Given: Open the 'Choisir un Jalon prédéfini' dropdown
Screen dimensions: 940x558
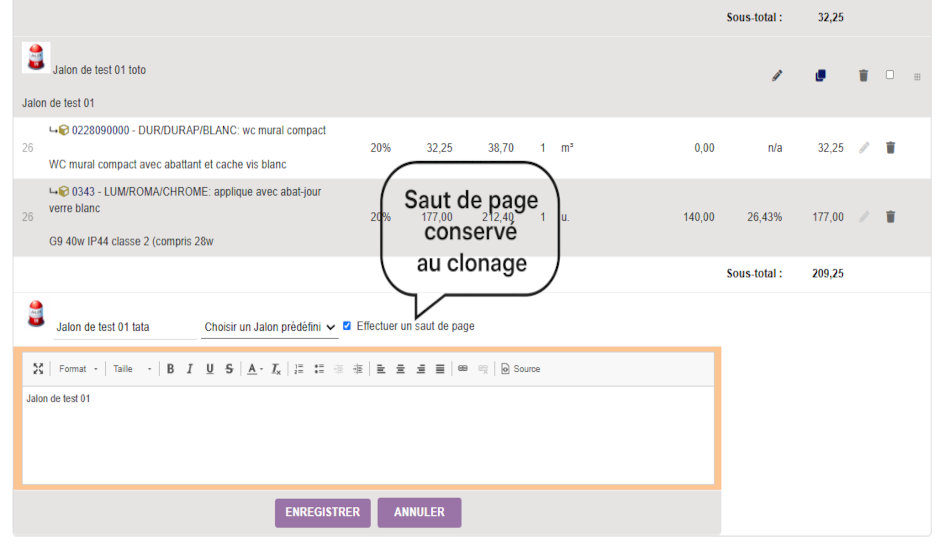Looking at the screenshot, I should point(269,327).
